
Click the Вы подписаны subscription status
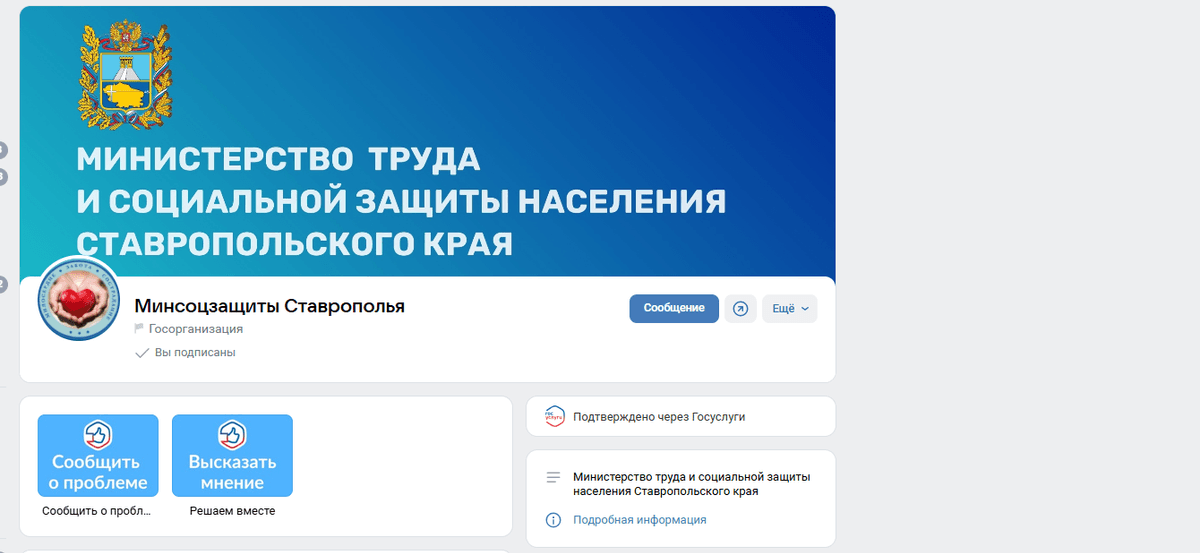[195, 353]
